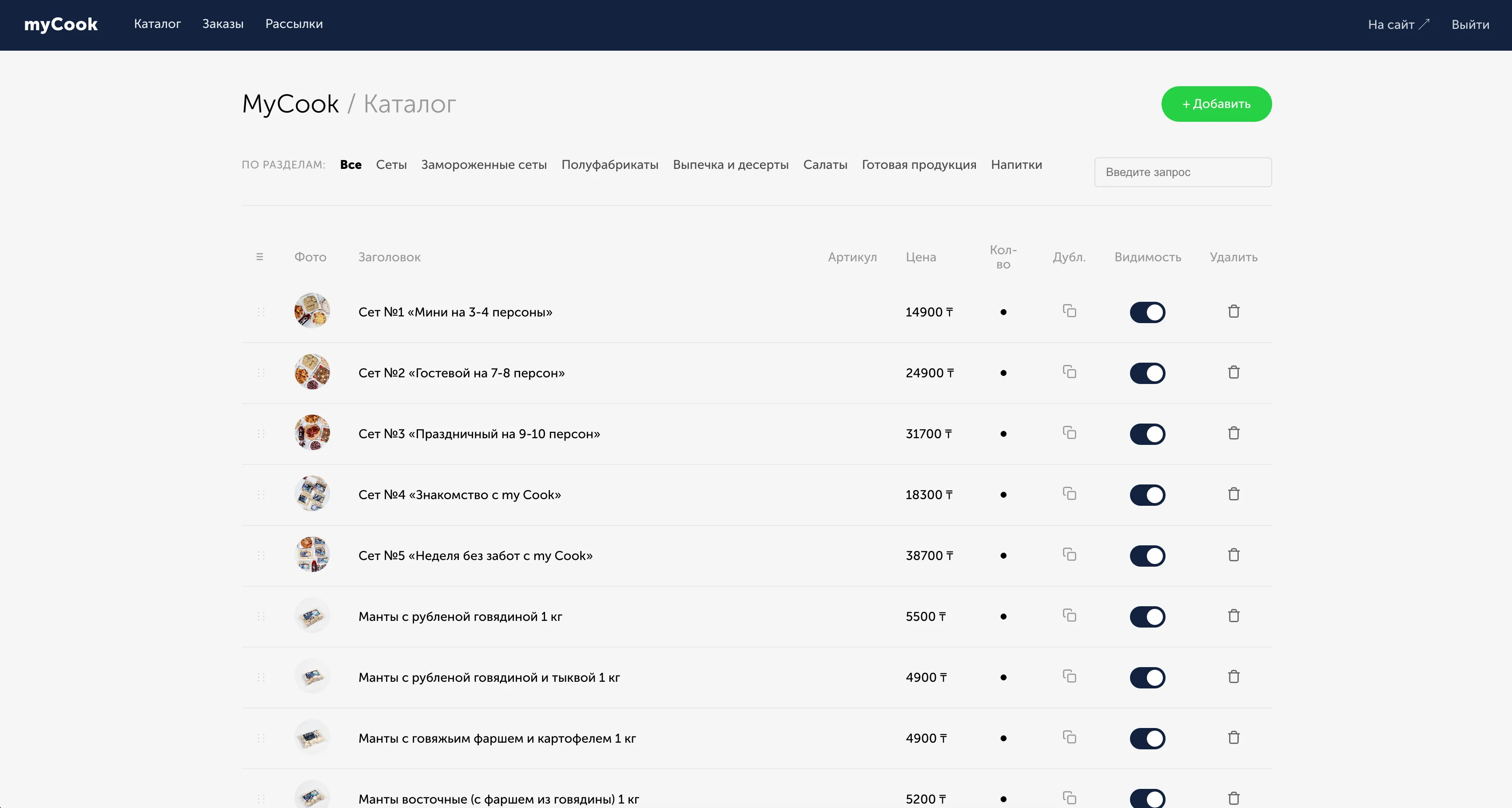Duplicate Манты с рубленой говядиной 1 кг
This screenshot has width=1512, height=808.
[x=1069, y=616]
